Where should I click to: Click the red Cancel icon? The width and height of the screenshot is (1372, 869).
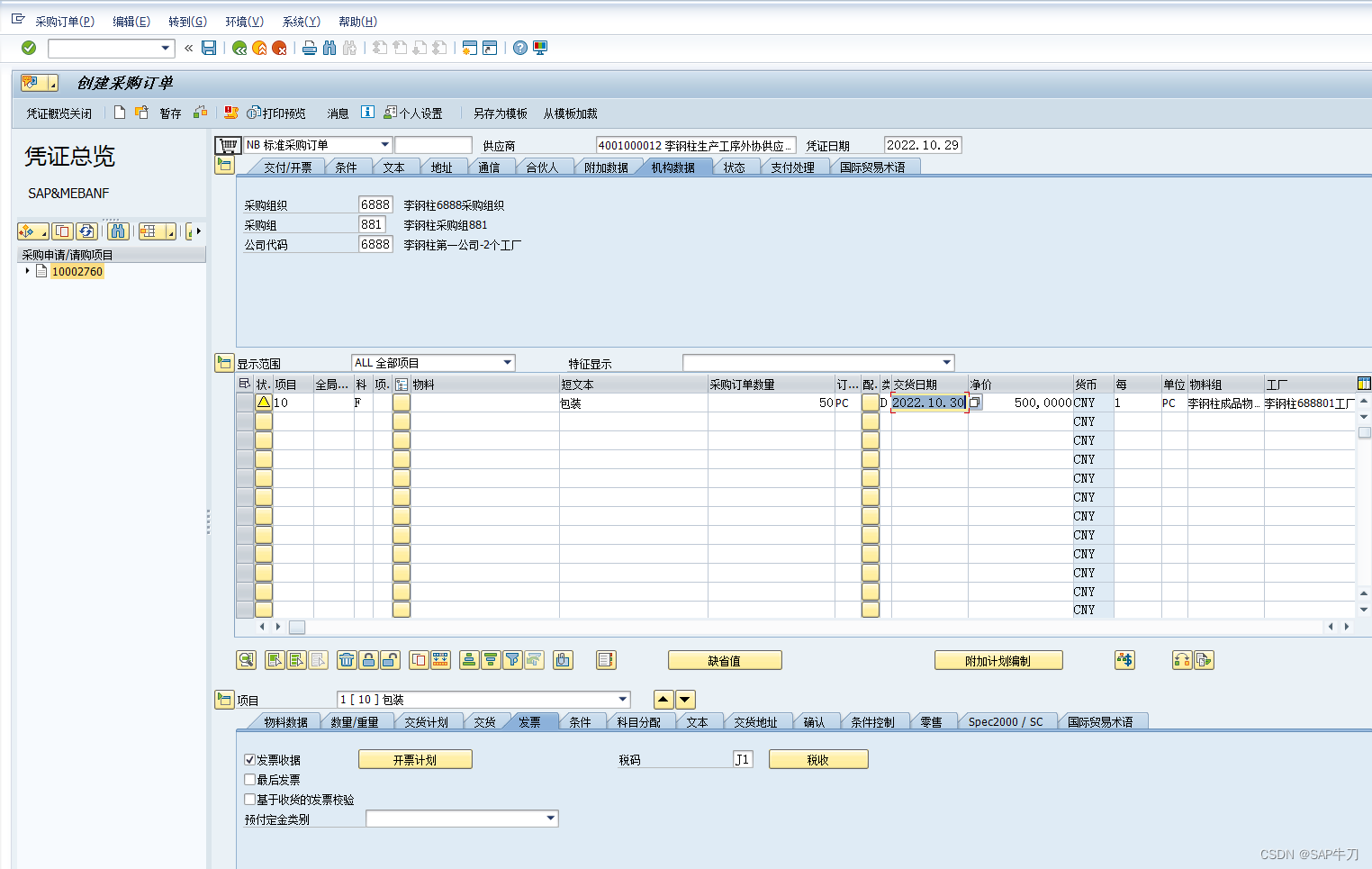pyautogui.click(x=279, y=48)
